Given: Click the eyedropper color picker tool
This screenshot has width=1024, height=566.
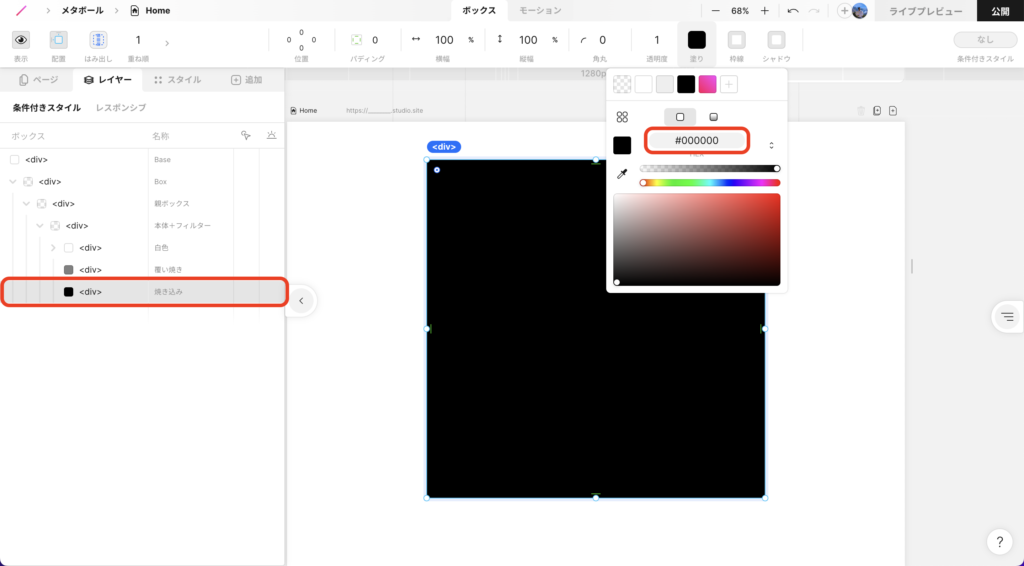Looking at the screenshot, I should (622, 174).
